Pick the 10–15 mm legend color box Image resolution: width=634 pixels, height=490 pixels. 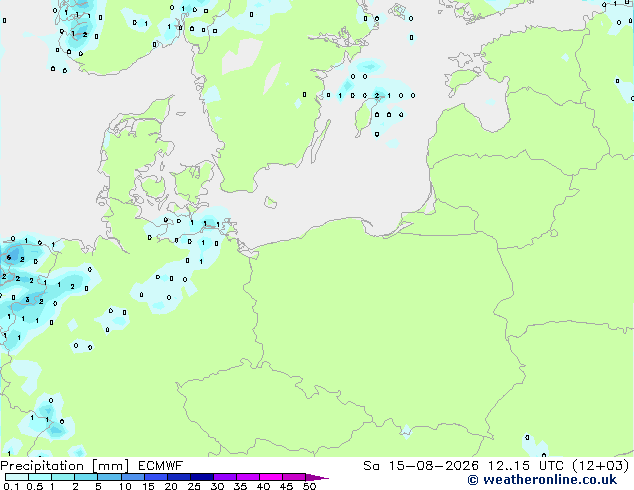tap(132, 477)
